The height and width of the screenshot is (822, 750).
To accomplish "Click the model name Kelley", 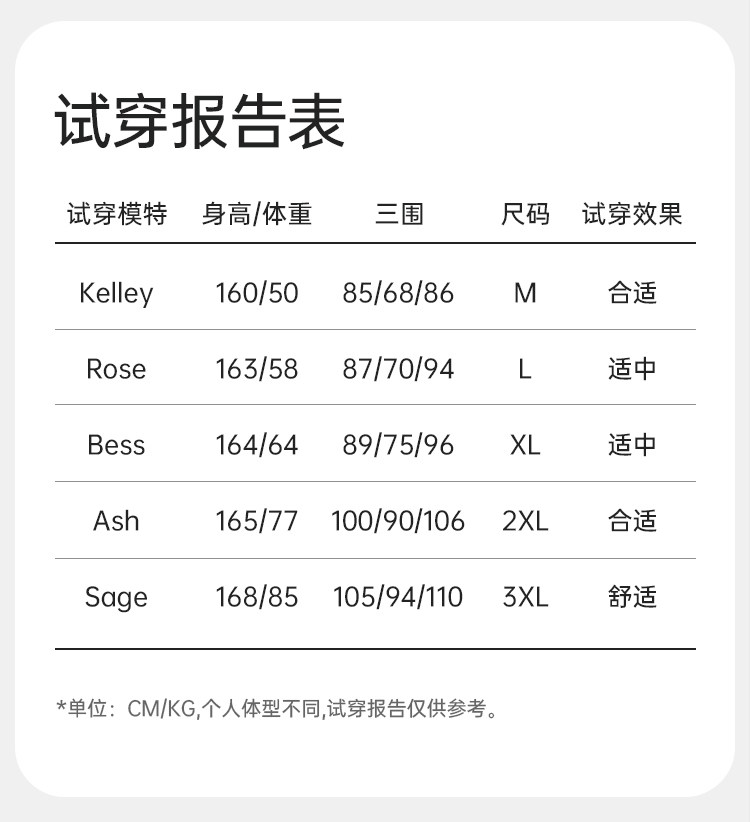I will [x=116, y=293].
